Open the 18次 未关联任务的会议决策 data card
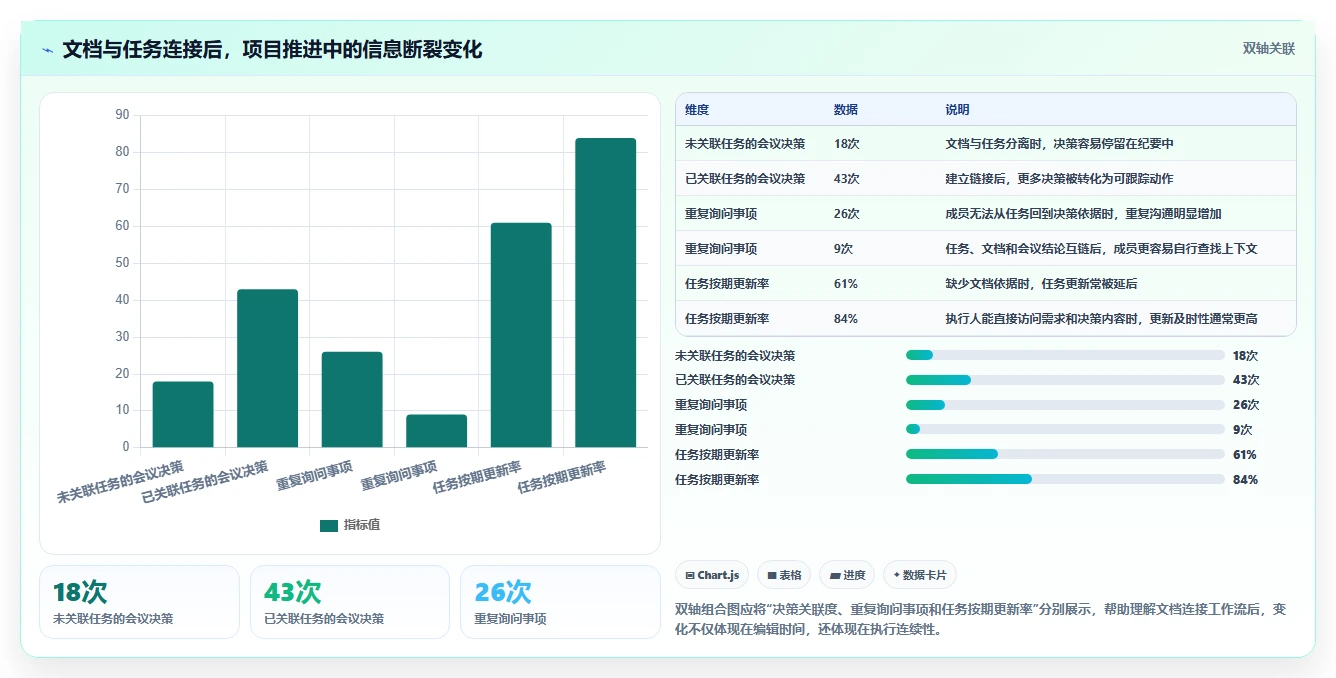This screenshot has height=678, width=1336. pyautogui.click(x=139, y=602)
